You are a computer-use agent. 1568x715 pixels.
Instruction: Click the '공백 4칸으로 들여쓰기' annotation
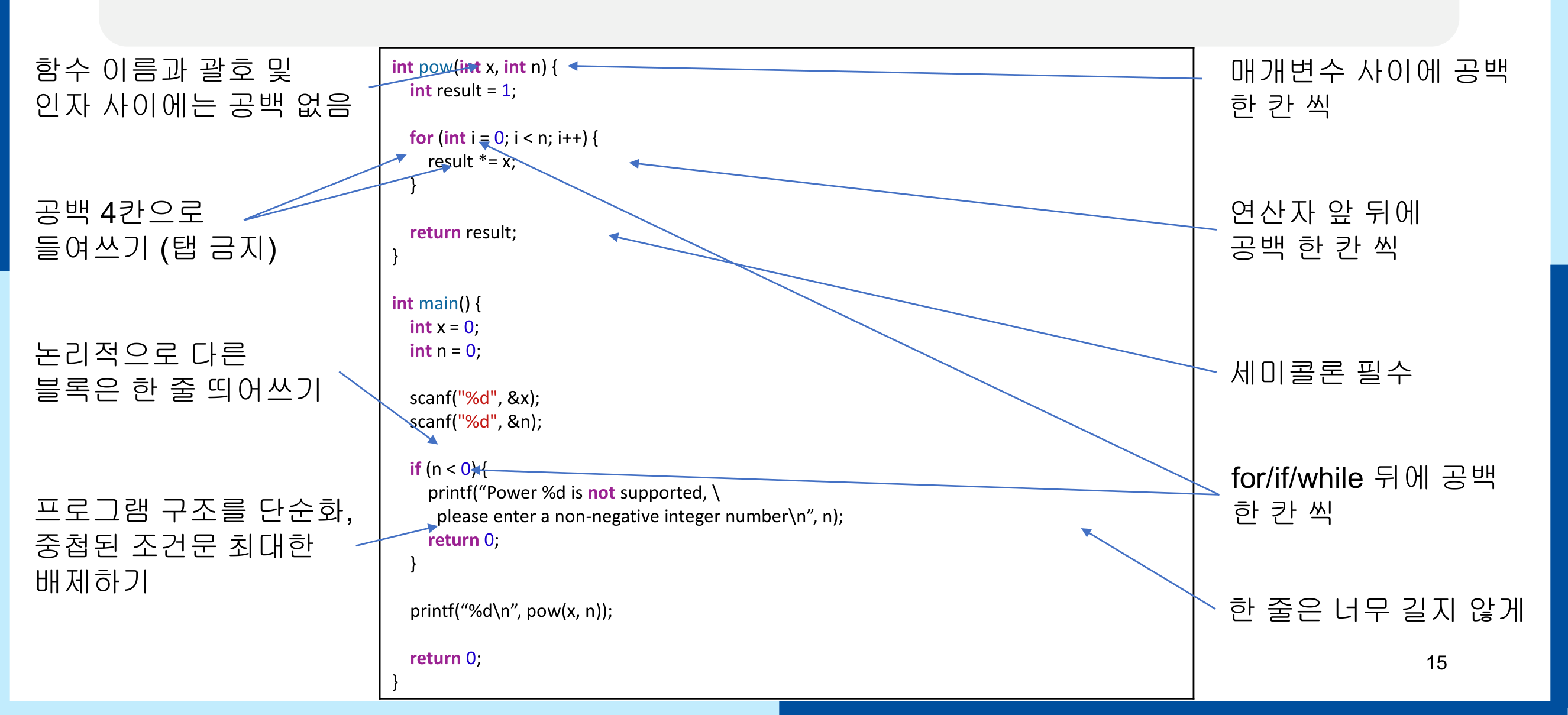156,229
